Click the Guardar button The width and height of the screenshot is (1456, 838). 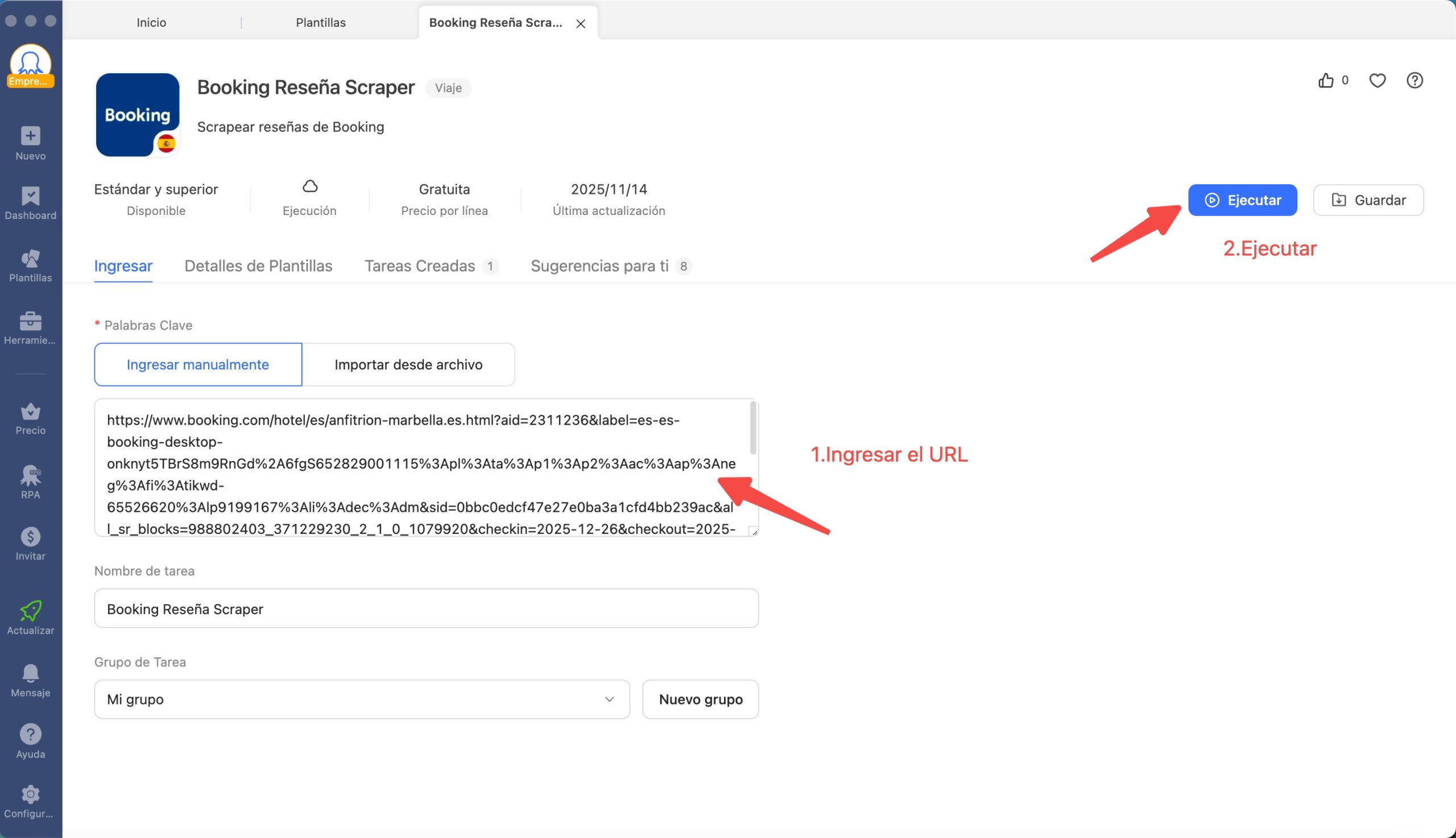(1368, 200)
